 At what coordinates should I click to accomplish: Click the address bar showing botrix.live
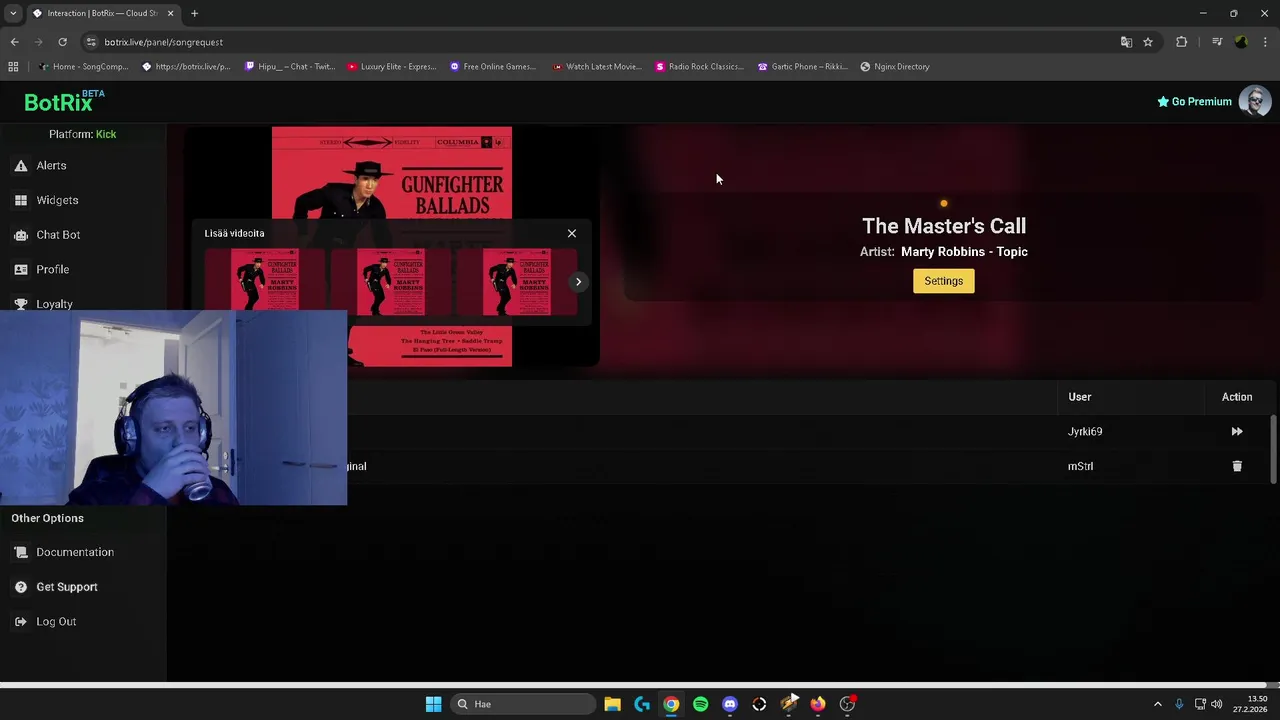[600, 42]
